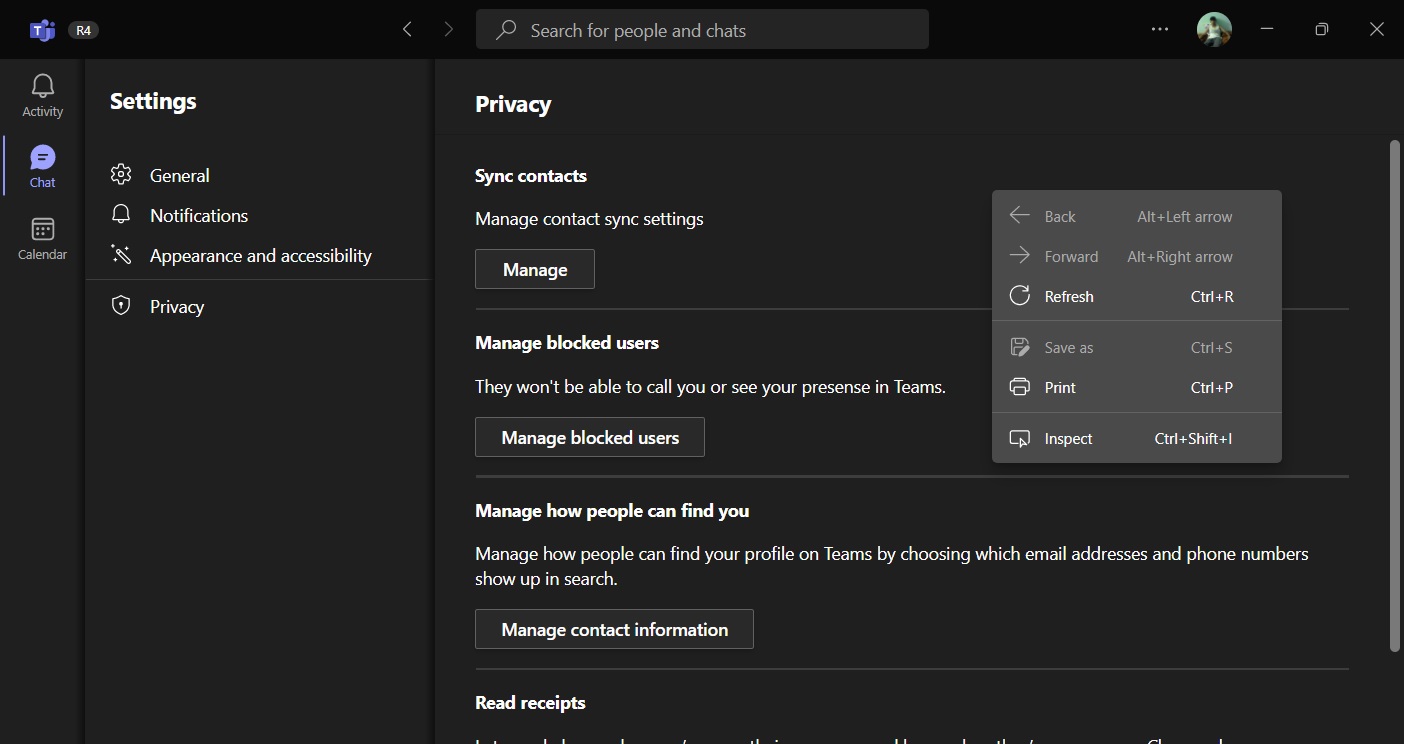This screenshot has width=1404, height=744.
Task: Choose Back Alt+Left arrow from context menu
Action: point(1136,216)
